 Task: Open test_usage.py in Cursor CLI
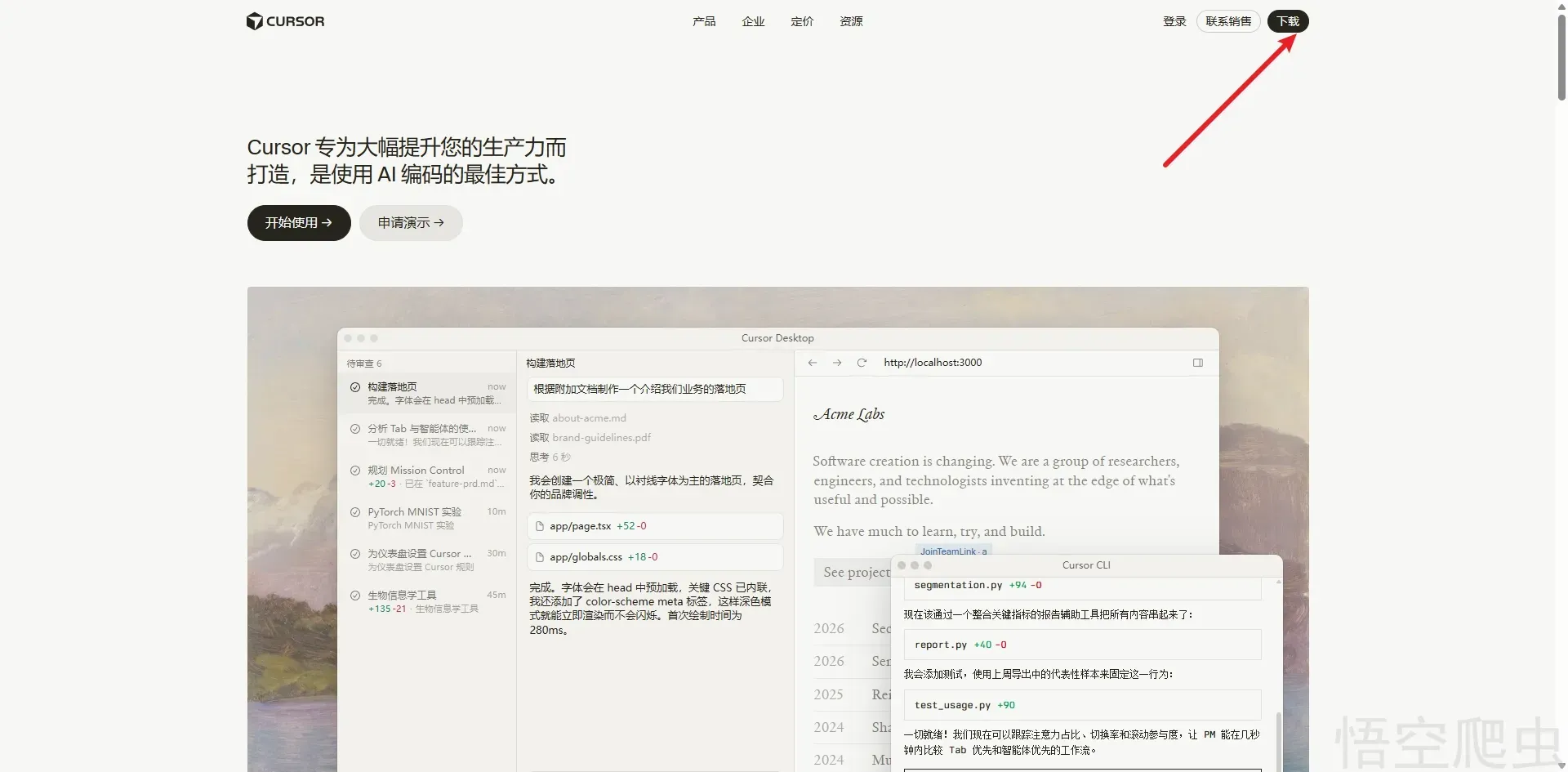pos(952,705)
